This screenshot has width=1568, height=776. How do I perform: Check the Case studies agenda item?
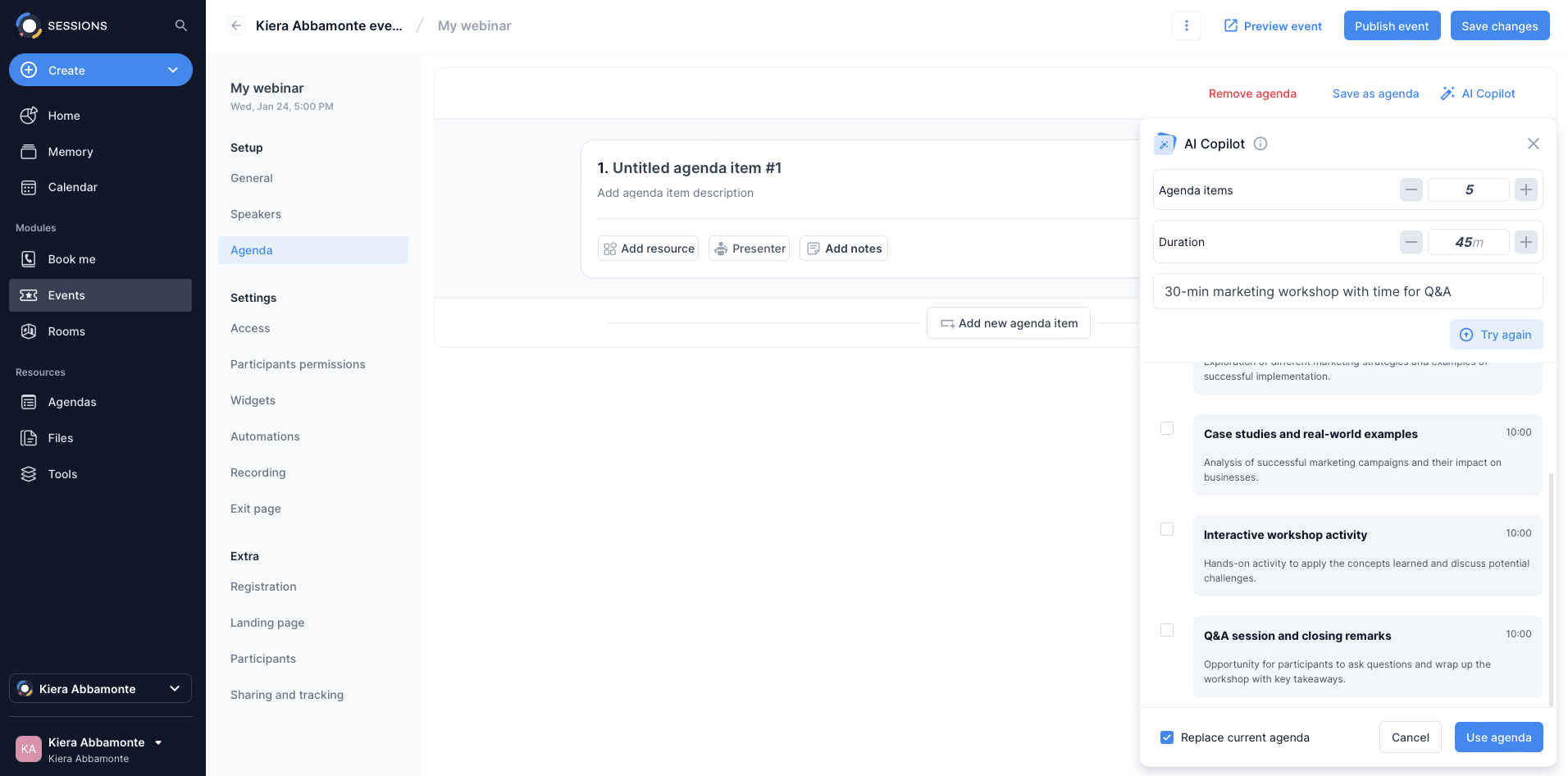1167,428
